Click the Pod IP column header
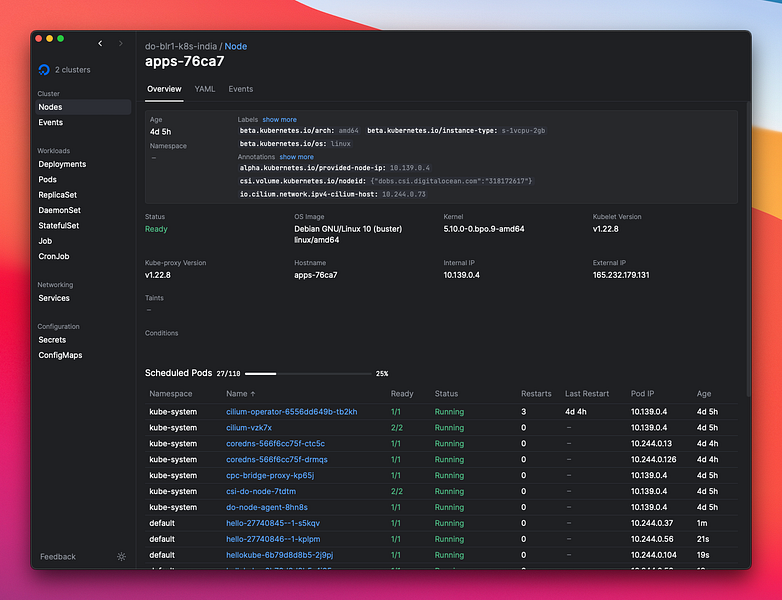The image size is (782, 600). point(642,394)
